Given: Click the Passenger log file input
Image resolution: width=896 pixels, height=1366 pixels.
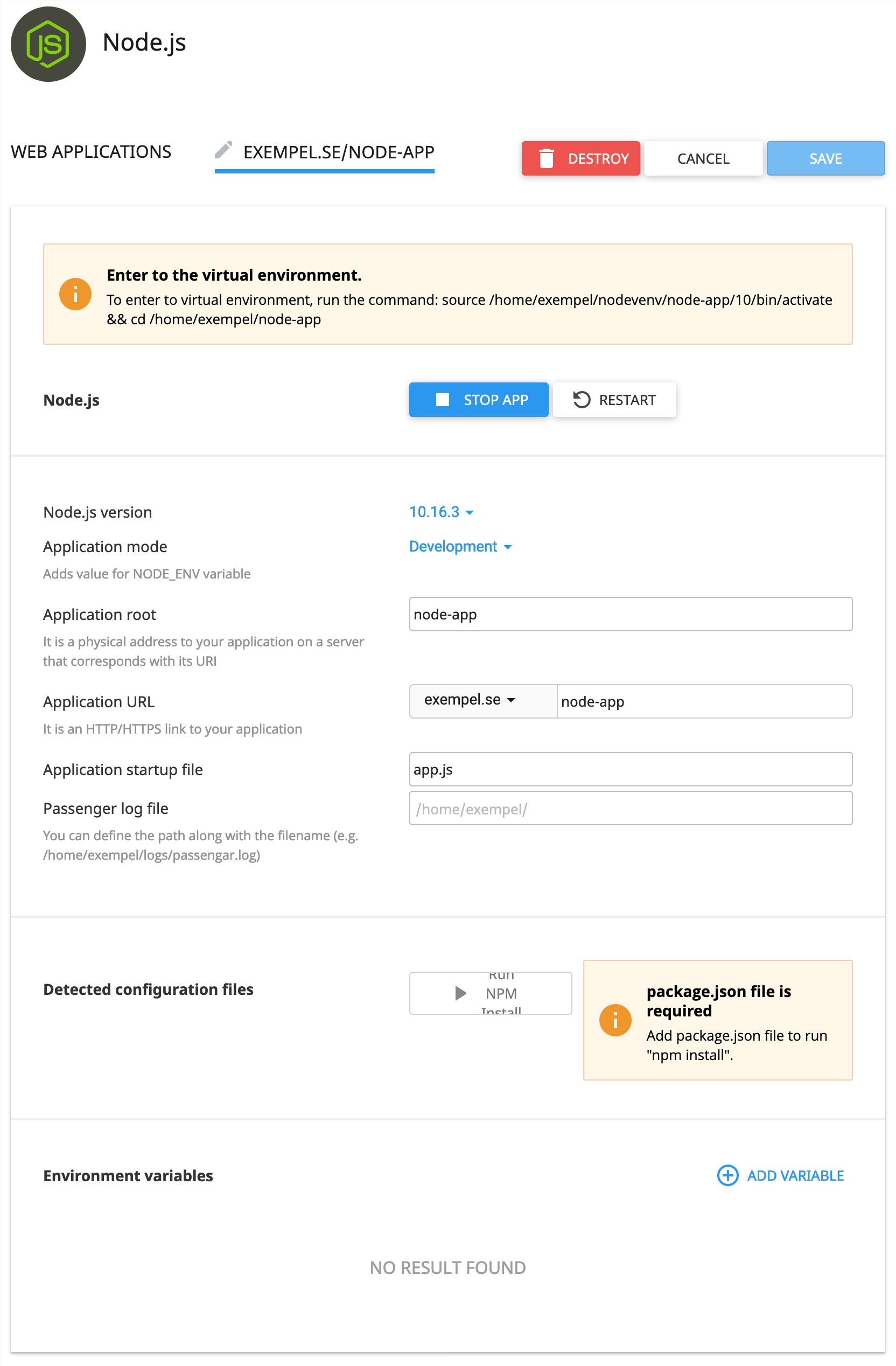Looking at the screenshot, I should tap(630, 807).
